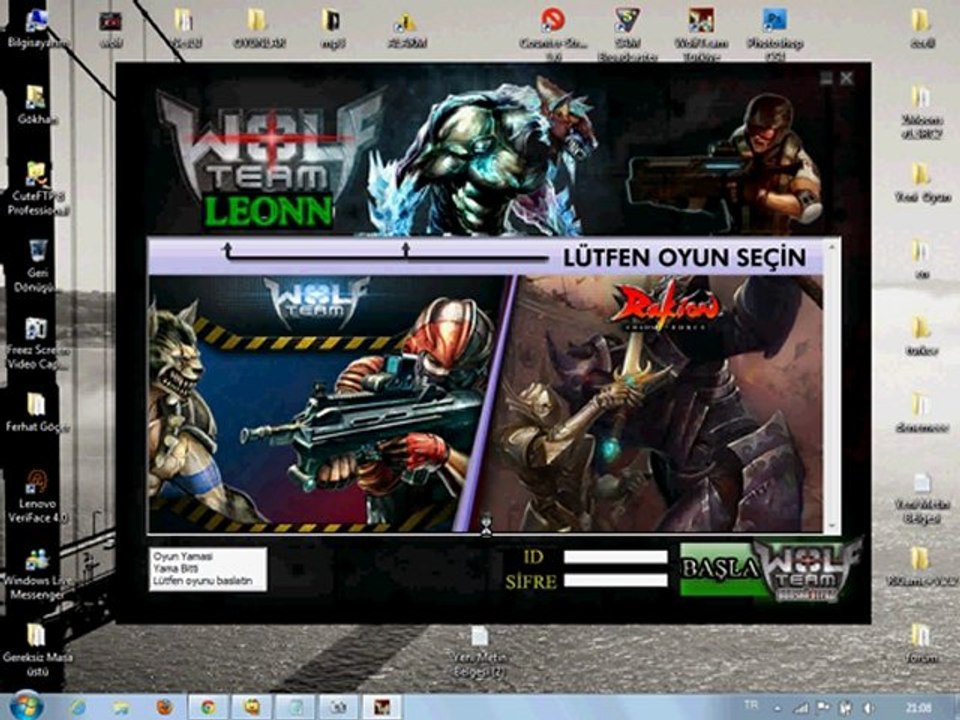Open the Gereksiz Masaüstü folder

point(37,650)
